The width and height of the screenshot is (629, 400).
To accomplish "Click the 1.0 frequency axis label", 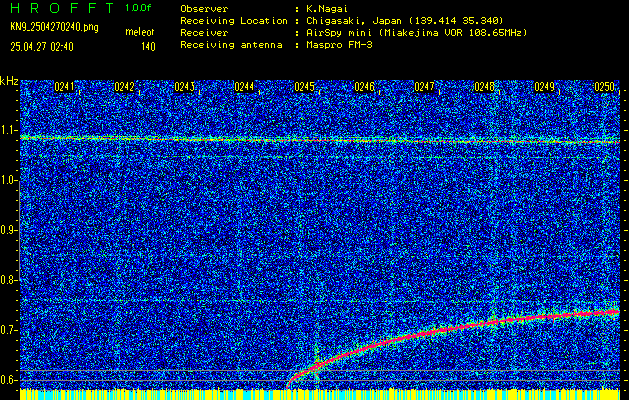I will coord(9,180).
